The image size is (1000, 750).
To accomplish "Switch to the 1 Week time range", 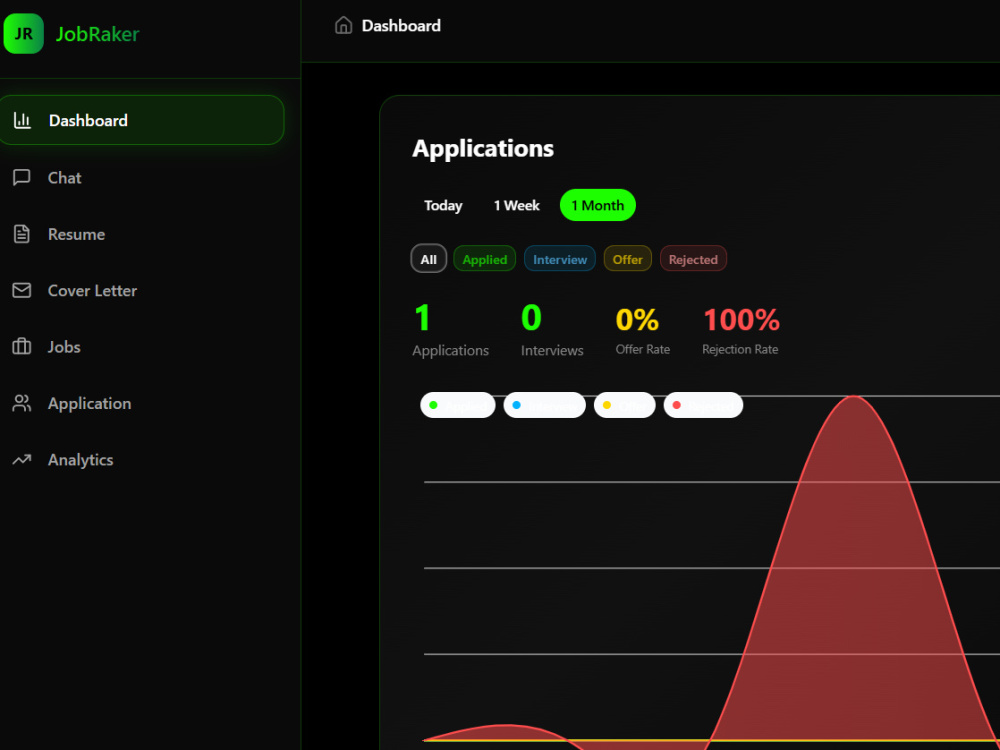I will [x=517, y=205].
